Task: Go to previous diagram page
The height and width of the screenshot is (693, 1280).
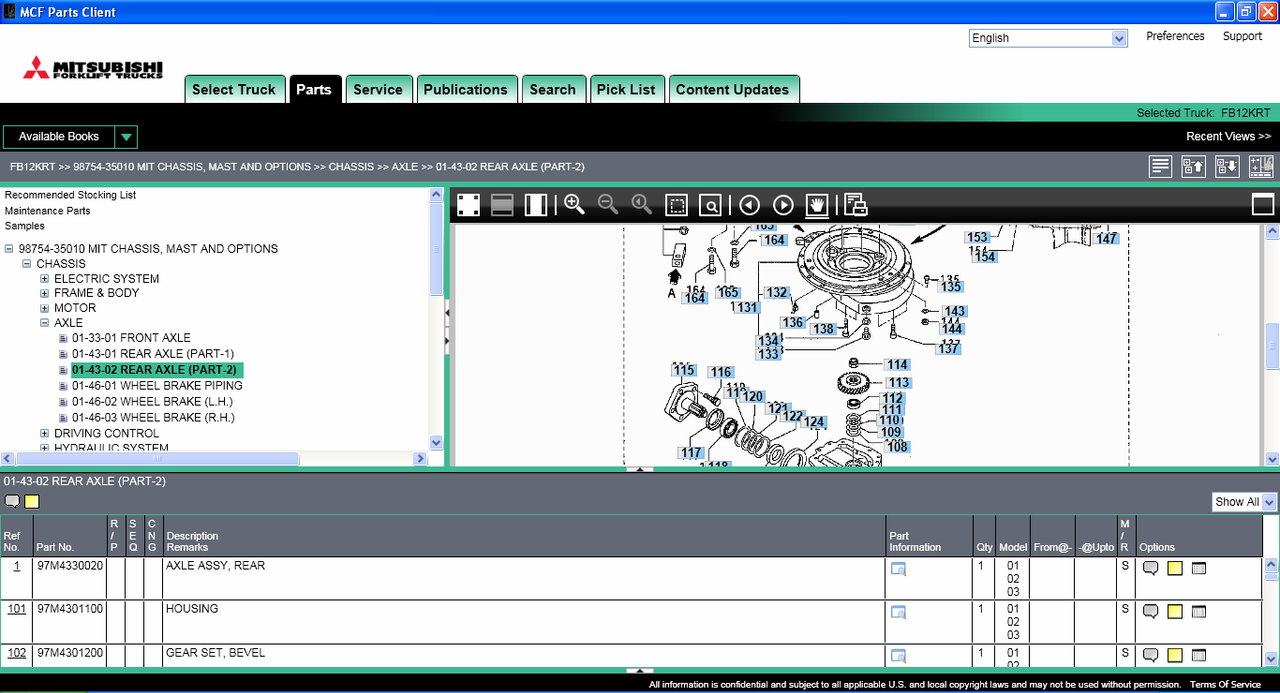Action: [x=750, y=205]
